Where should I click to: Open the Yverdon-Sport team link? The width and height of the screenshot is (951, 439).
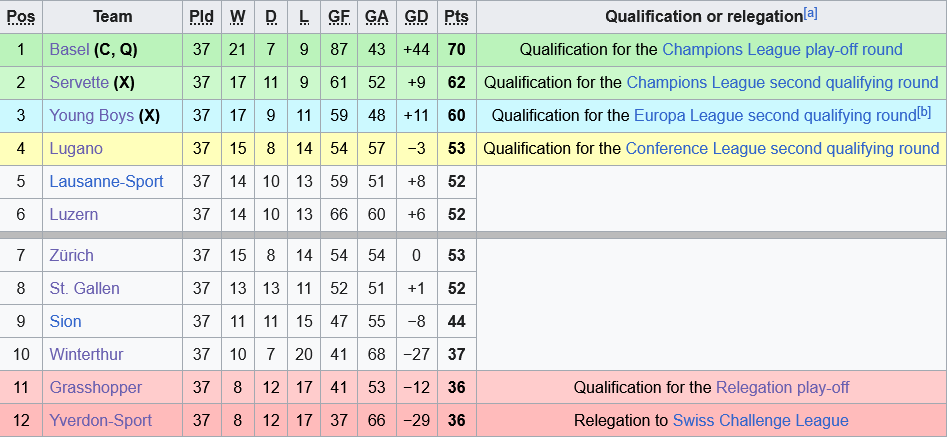point(100,420)
